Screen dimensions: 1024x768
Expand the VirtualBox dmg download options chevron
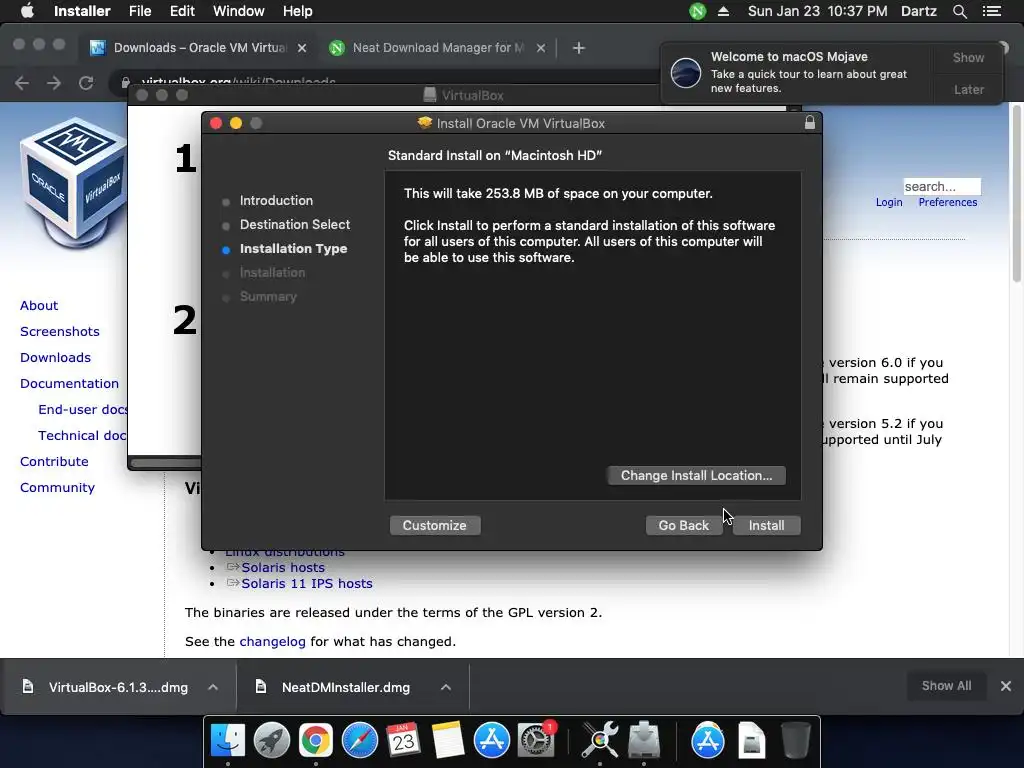tap(213, 687)
